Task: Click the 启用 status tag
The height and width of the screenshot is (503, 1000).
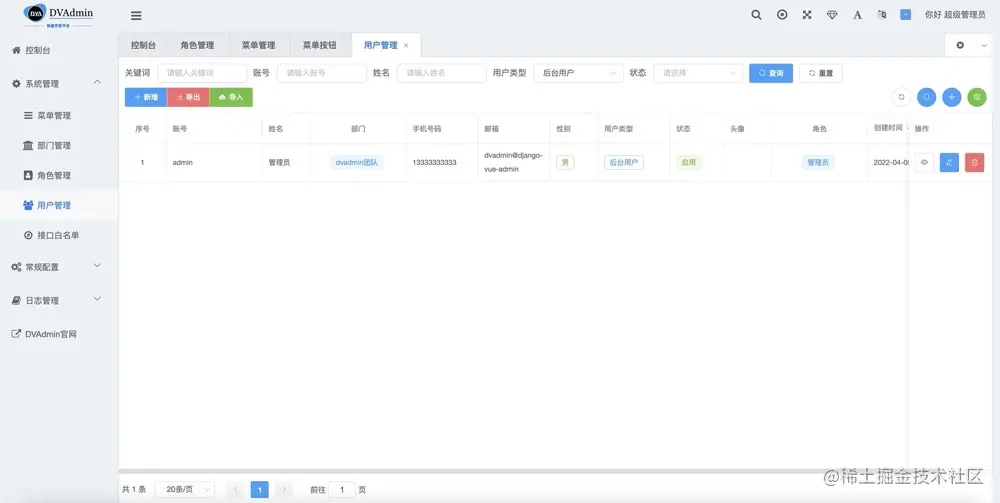Action: (688, 163)
